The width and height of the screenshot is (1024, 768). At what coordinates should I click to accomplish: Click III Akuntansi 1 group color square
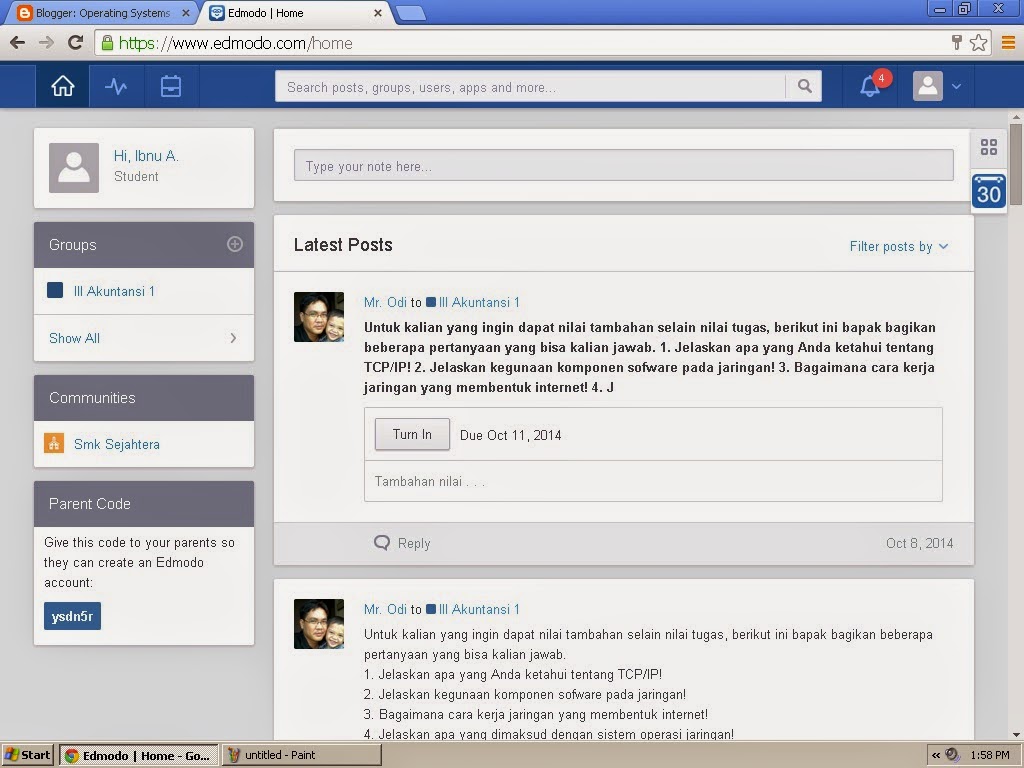[55, 290]
